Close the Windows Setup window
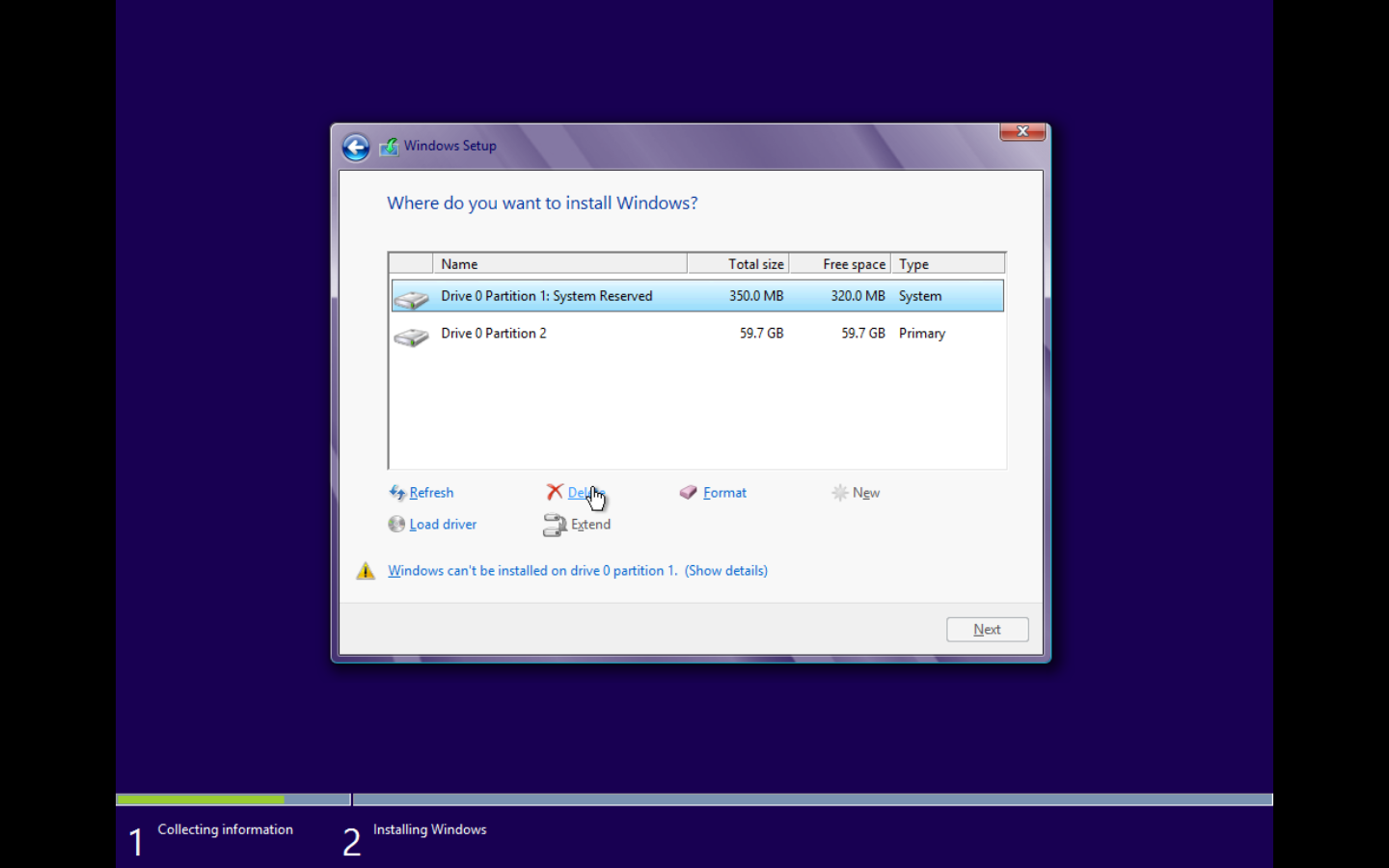The image size is (1389, 868). (x=1022, y=131)
